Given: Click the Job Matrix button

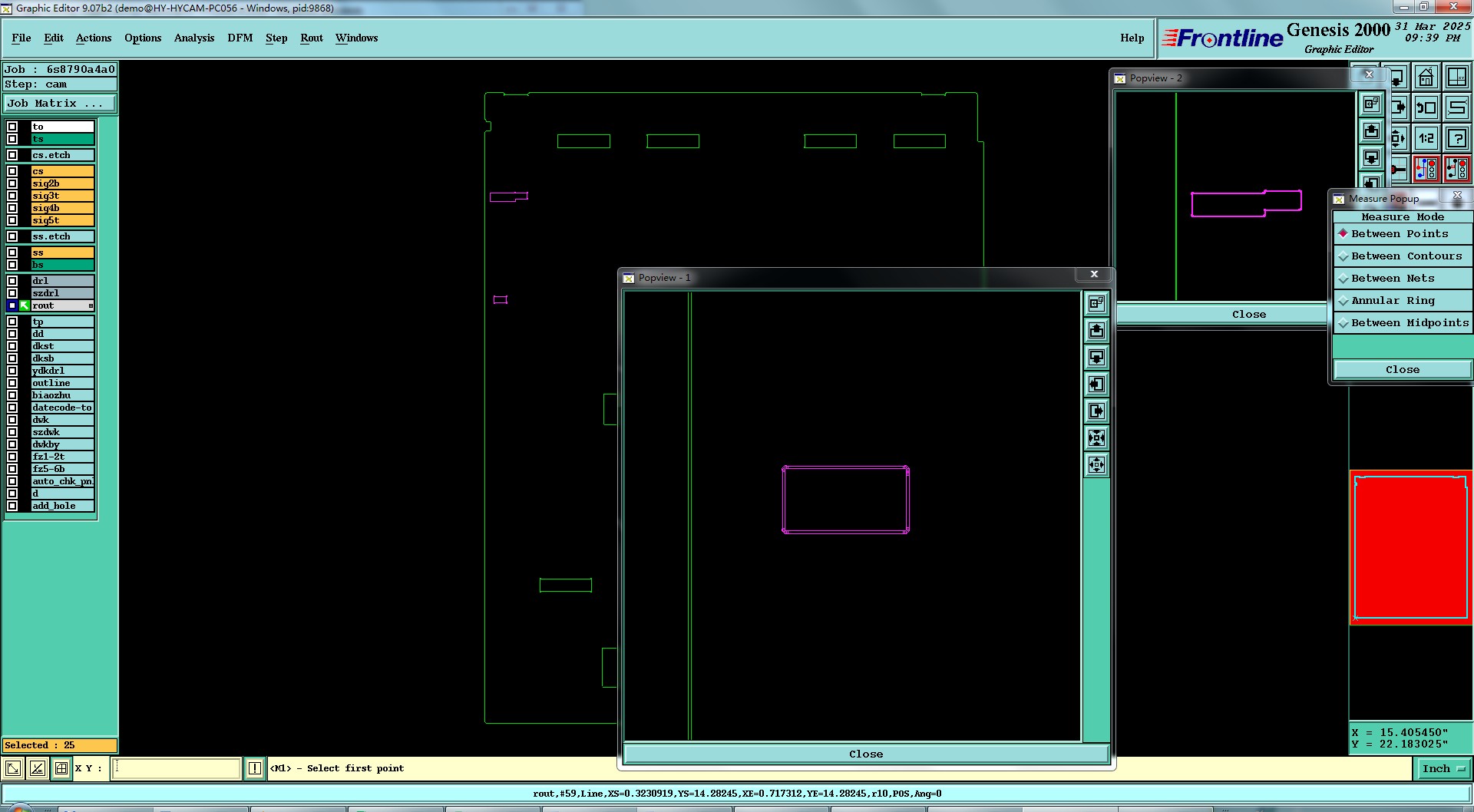Looking at the screenshot, I should click(61, 103).
